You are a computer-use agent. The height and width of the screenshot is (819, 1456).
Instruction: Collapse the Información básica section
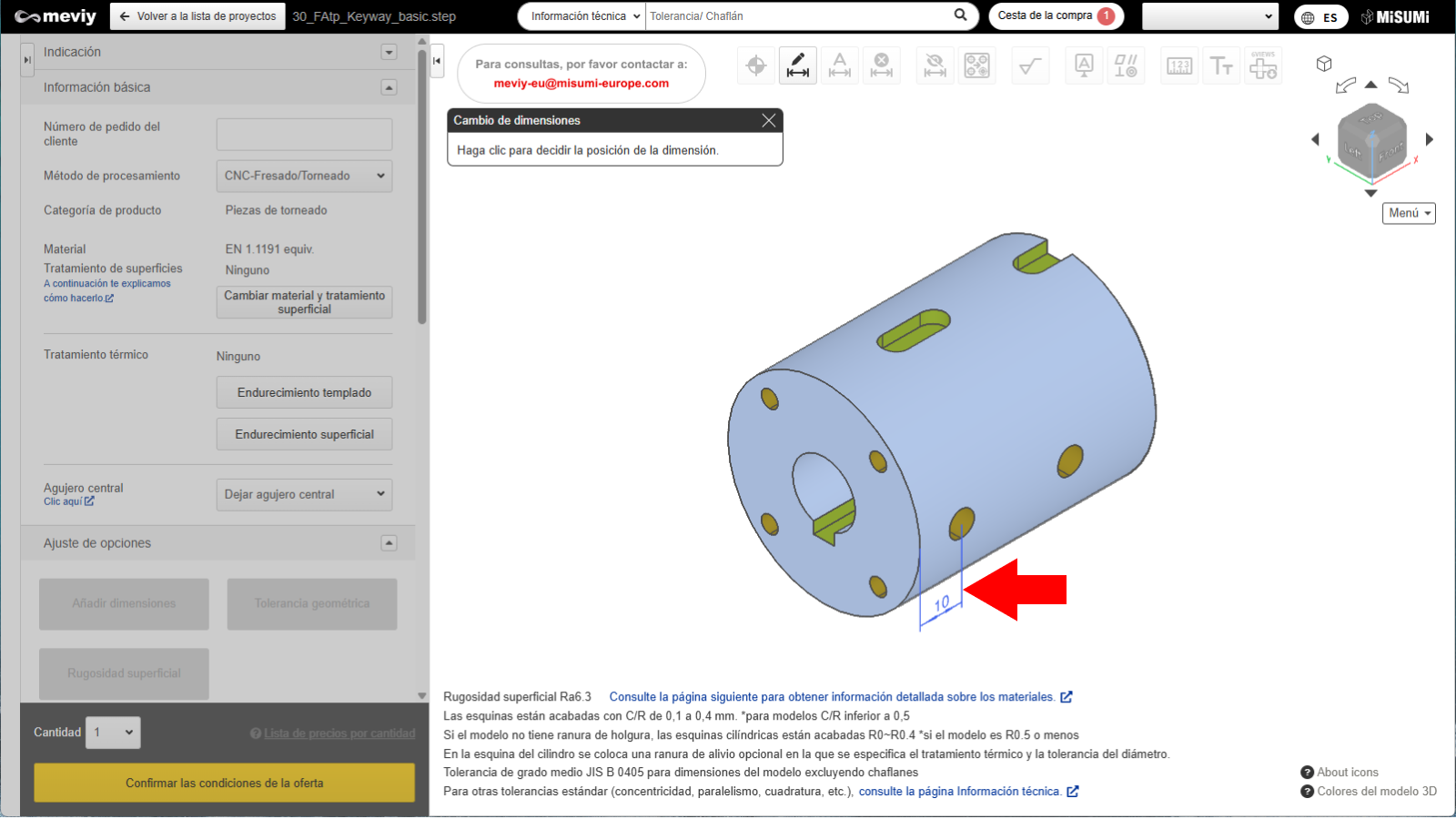[389, 87]
